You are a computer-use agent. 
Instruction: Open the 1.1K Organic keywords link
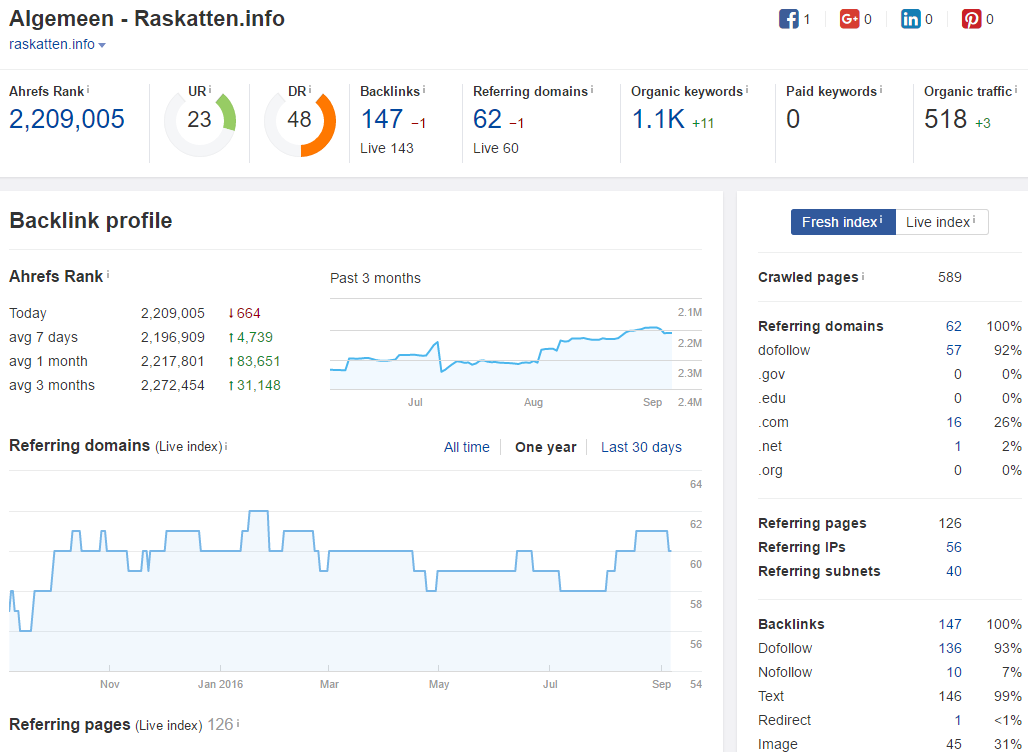pos(658,119)
